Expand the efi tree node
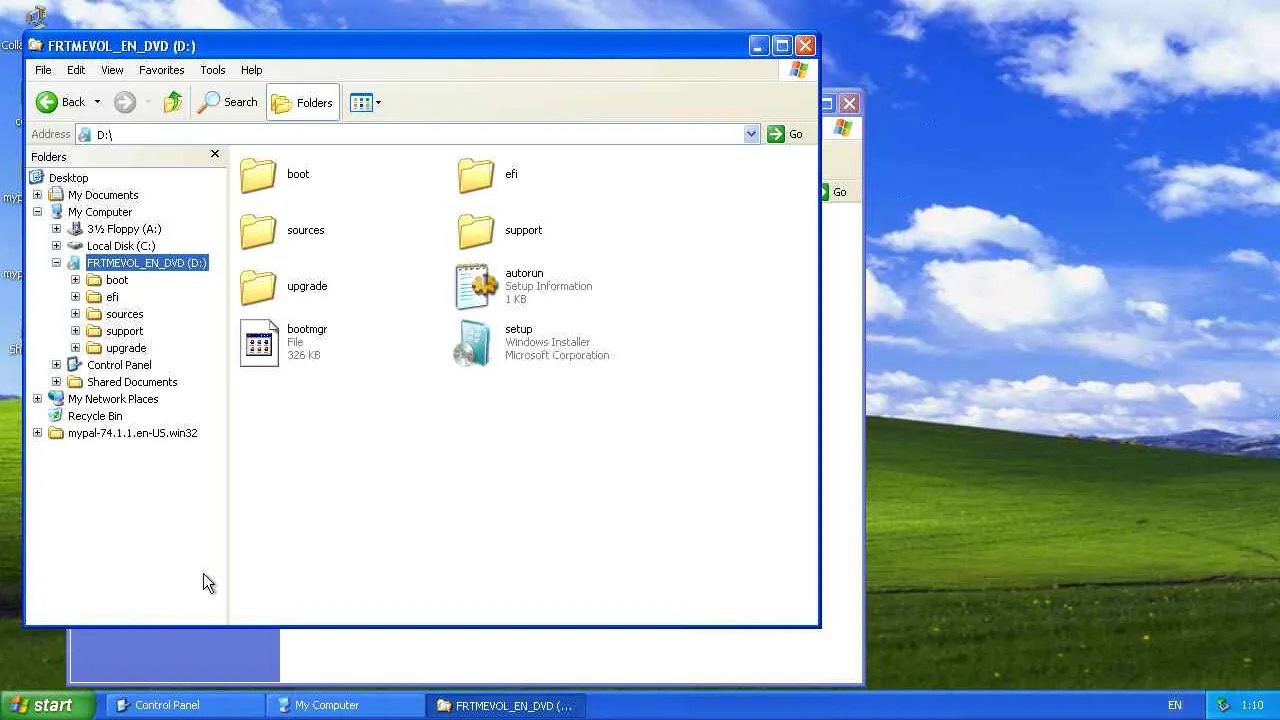1280x720 pixels. pyautogui.click(x=75, y=297)
